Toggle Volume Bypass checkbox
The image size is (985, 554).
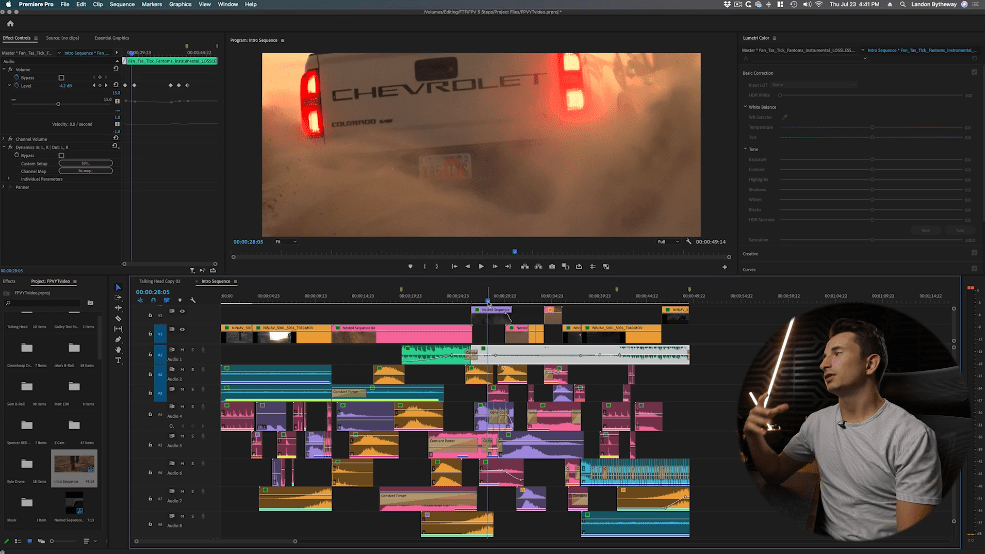tap(61, 77)
